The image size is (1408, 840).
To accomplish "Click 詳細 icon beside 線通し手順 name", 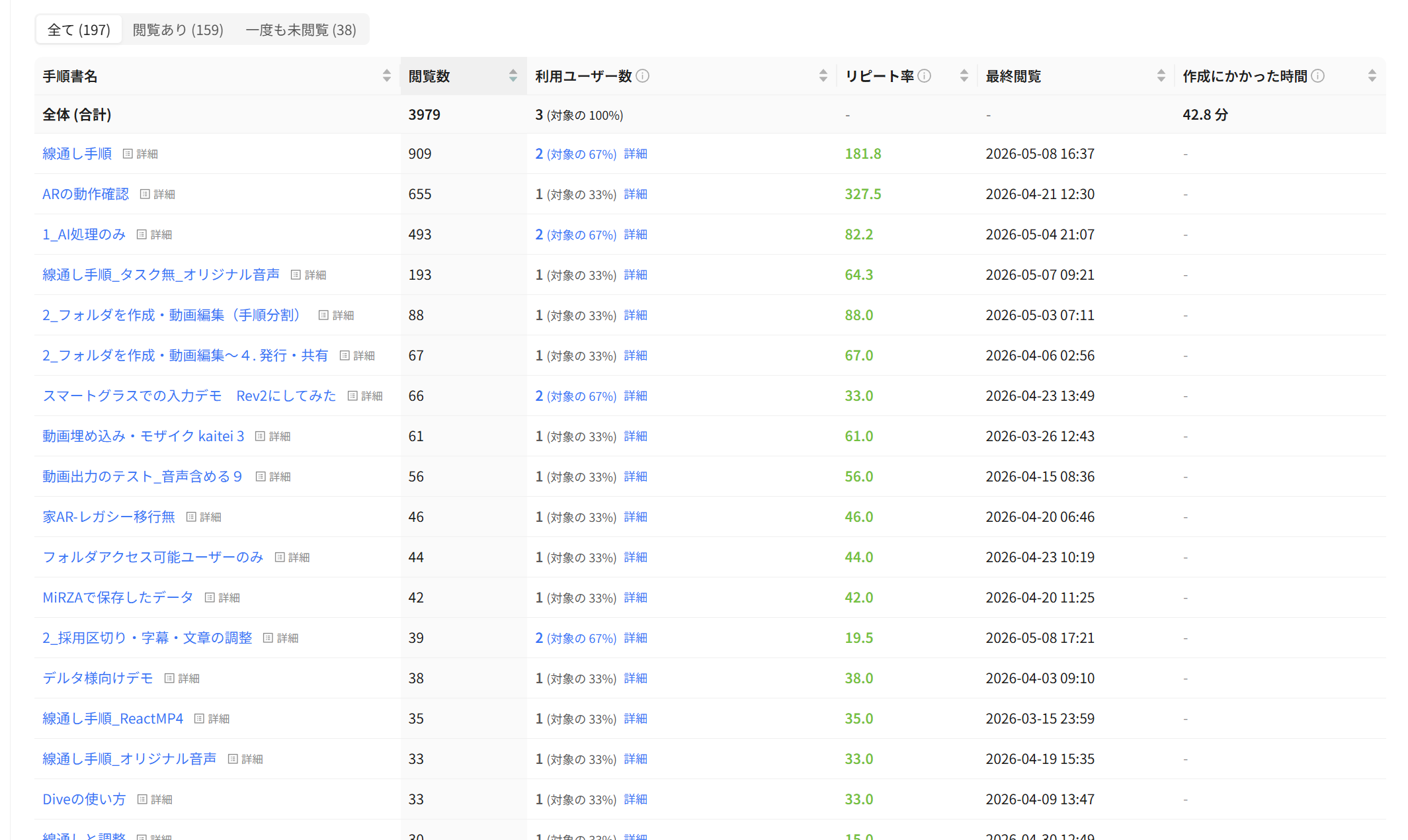I will [x=140, y=154].
